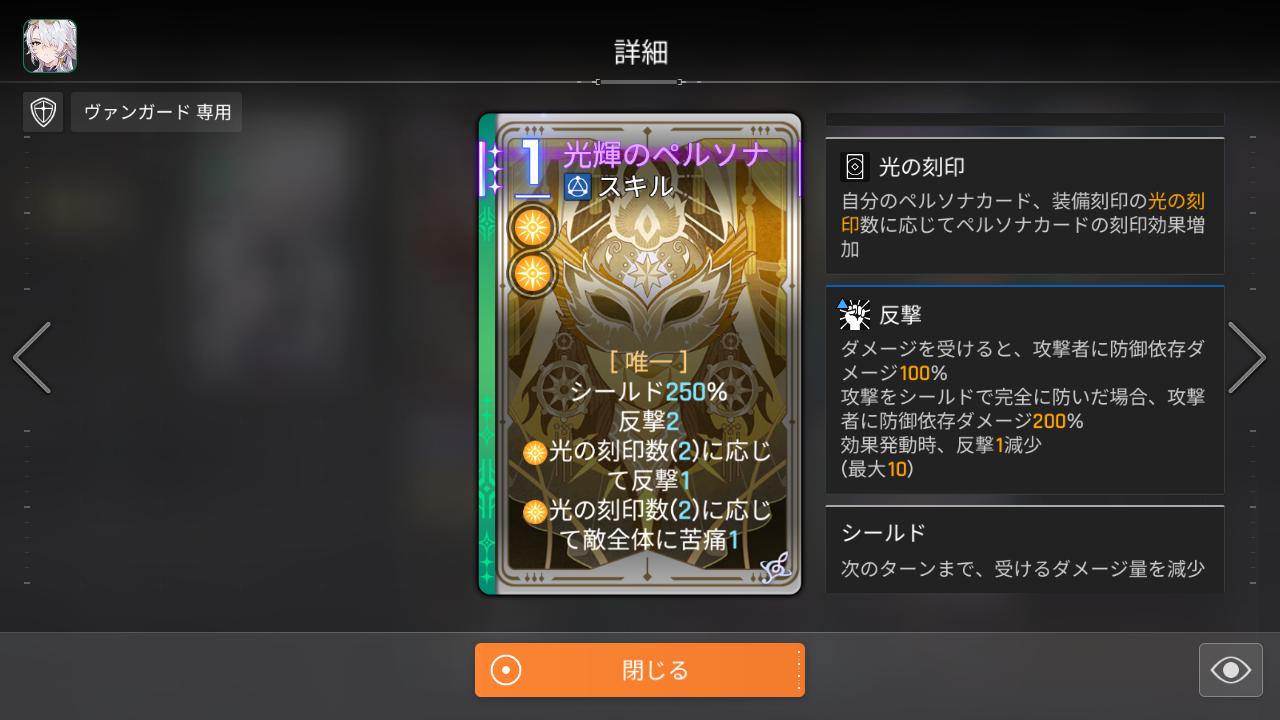Screen dimensions: 1280x720
Task: Select the 光輝のペルソナ card title
Action: (x=666, y=154)
